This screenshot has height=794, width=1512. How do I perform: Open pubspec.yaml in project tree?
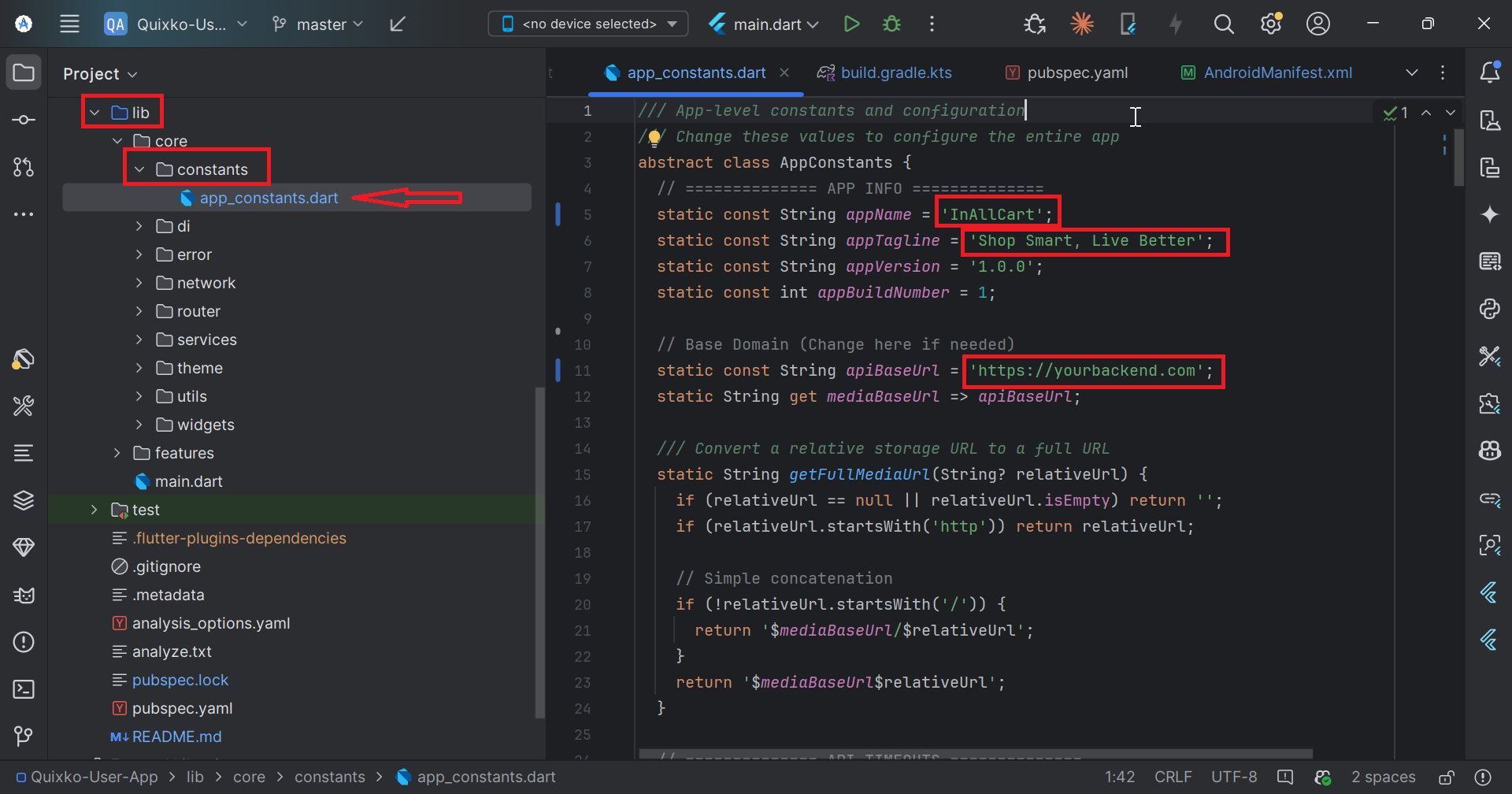[182, 708]
